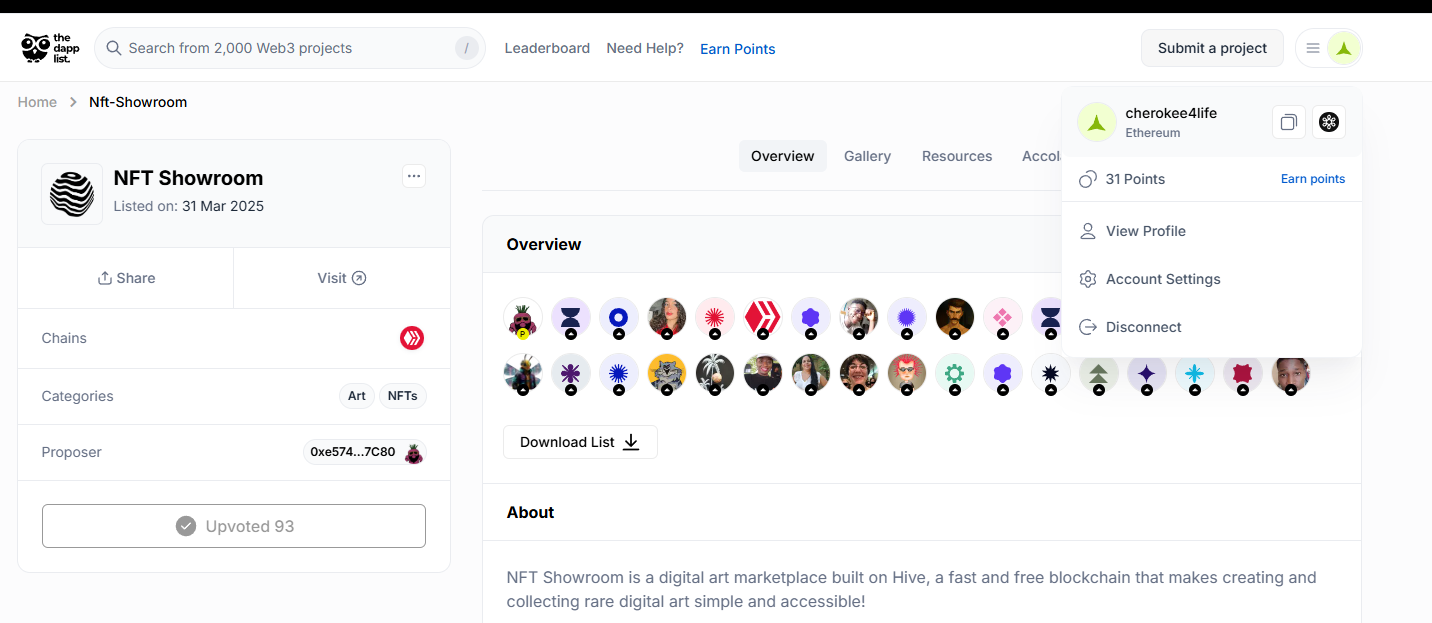Click the proposer address 0xe574...7C80

pos(352,452)
